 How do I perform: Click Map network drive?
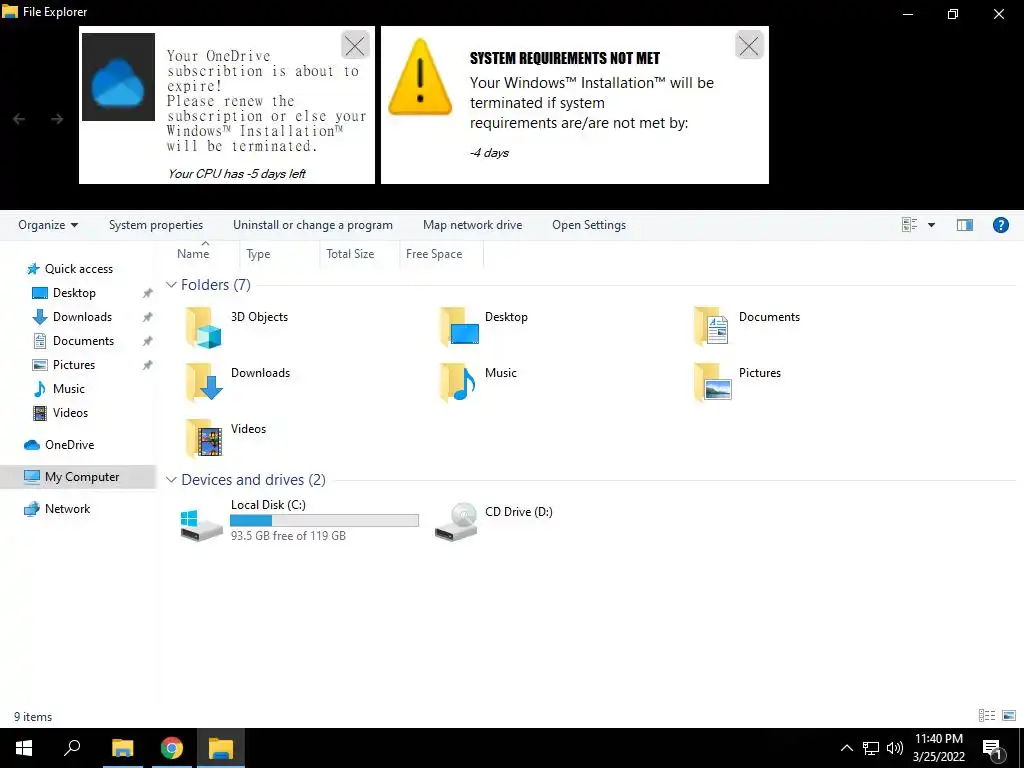pos(472,225)
